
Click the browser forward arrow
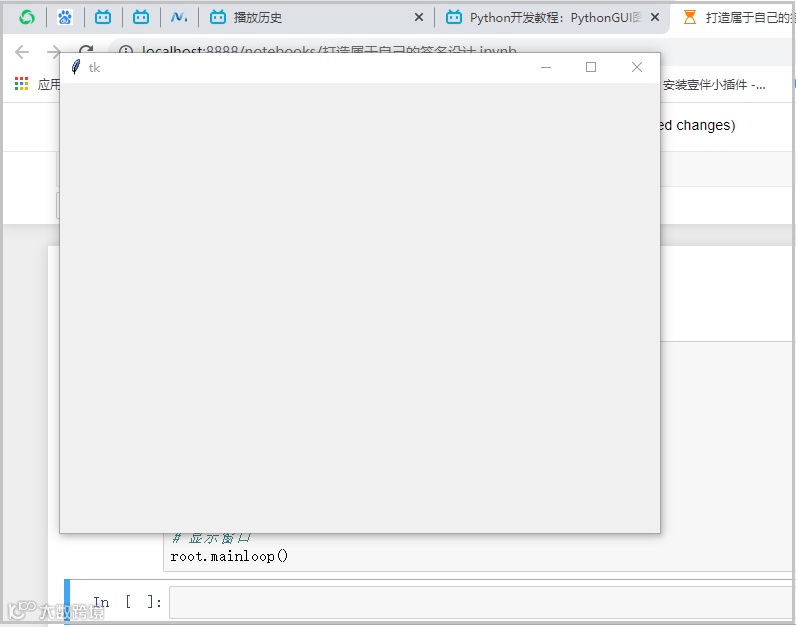pyautogui.click(x=53, y=52)
